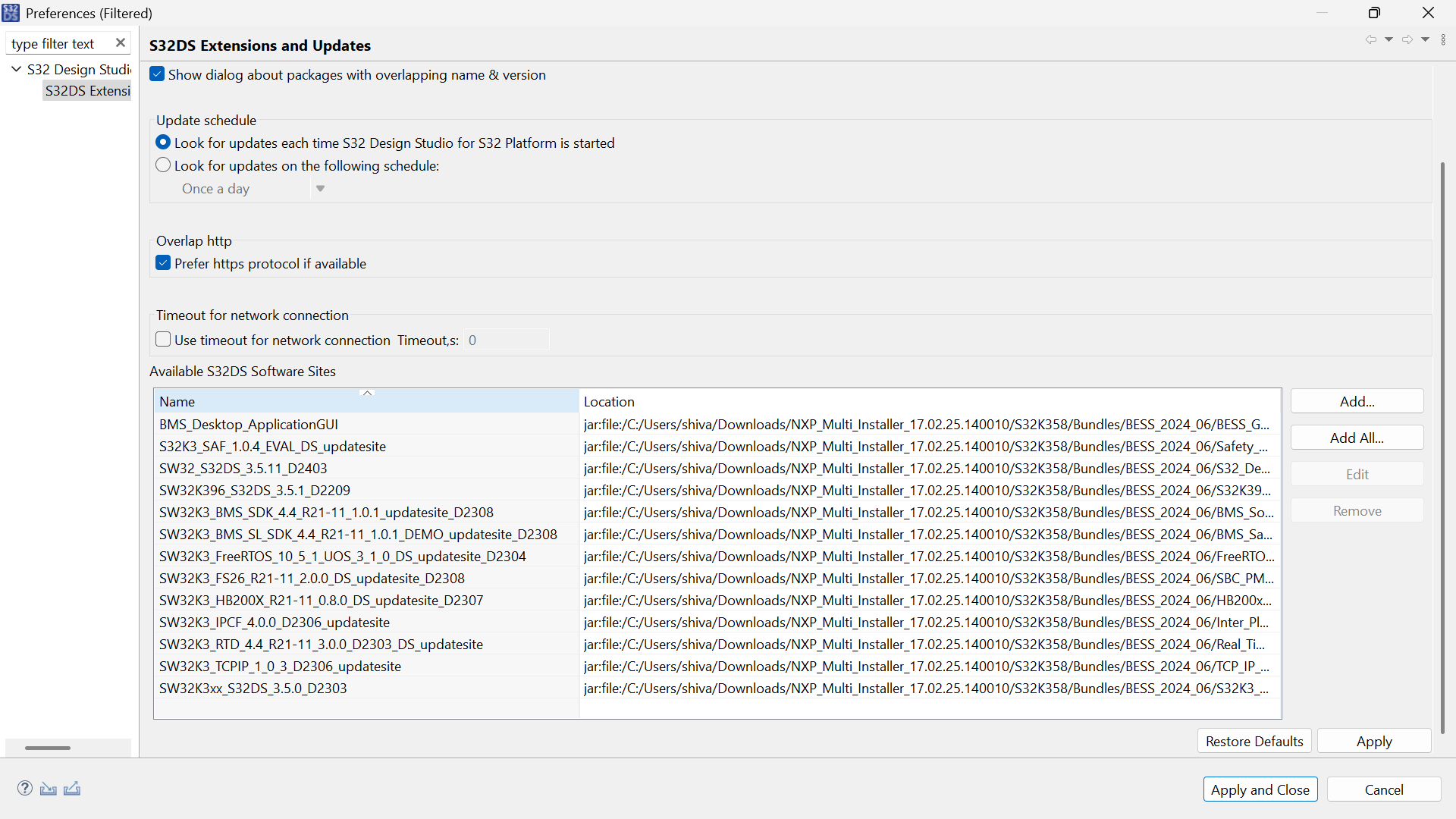
Task: Uncheck Prefer https protocol if available
Action: (163, 263)
